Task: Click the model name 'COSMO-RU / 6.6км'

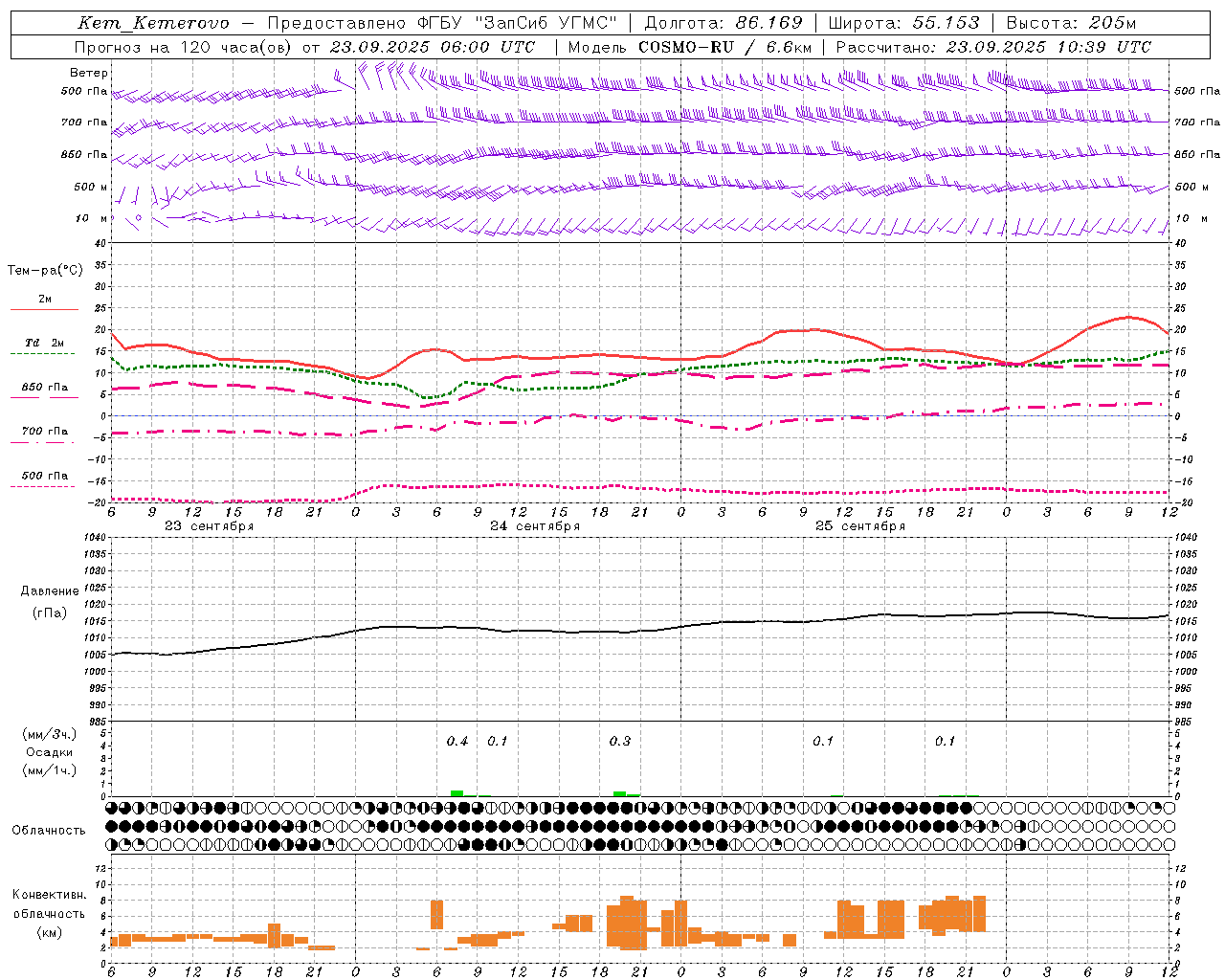Action: pos(725,47)
